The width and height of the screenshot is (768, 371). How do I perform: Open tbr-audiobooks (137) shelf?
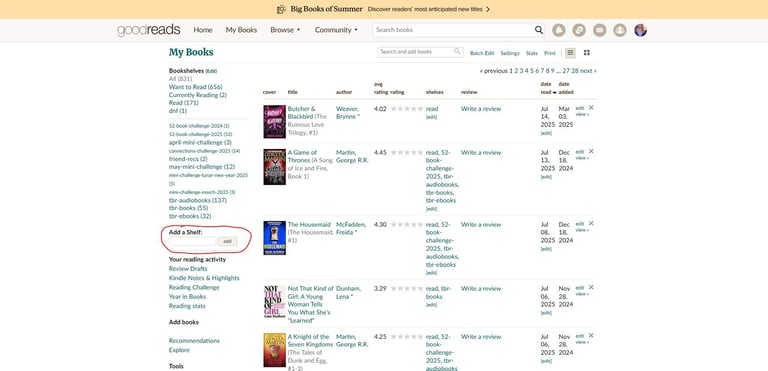tap(198, 200)
